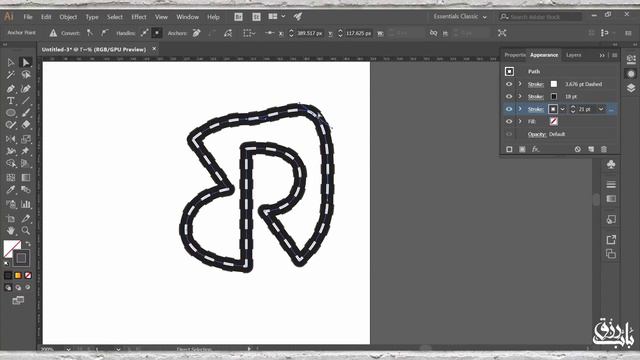Open stroke color swatch dropdown arrow

tap(562, 109)
